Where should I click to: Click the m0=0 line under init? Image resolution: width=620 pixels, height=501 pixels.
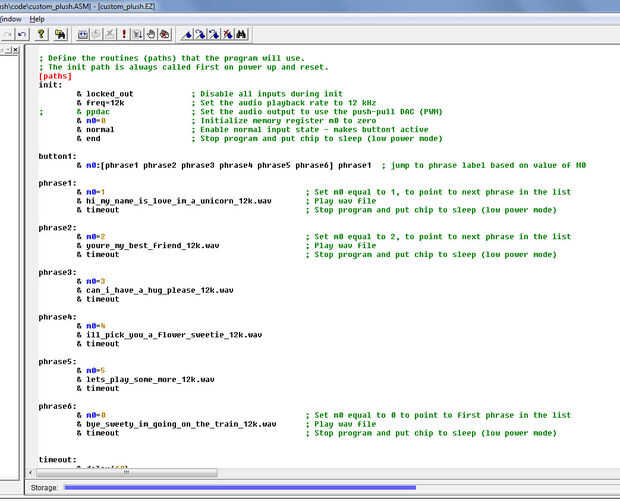[91, 121]
